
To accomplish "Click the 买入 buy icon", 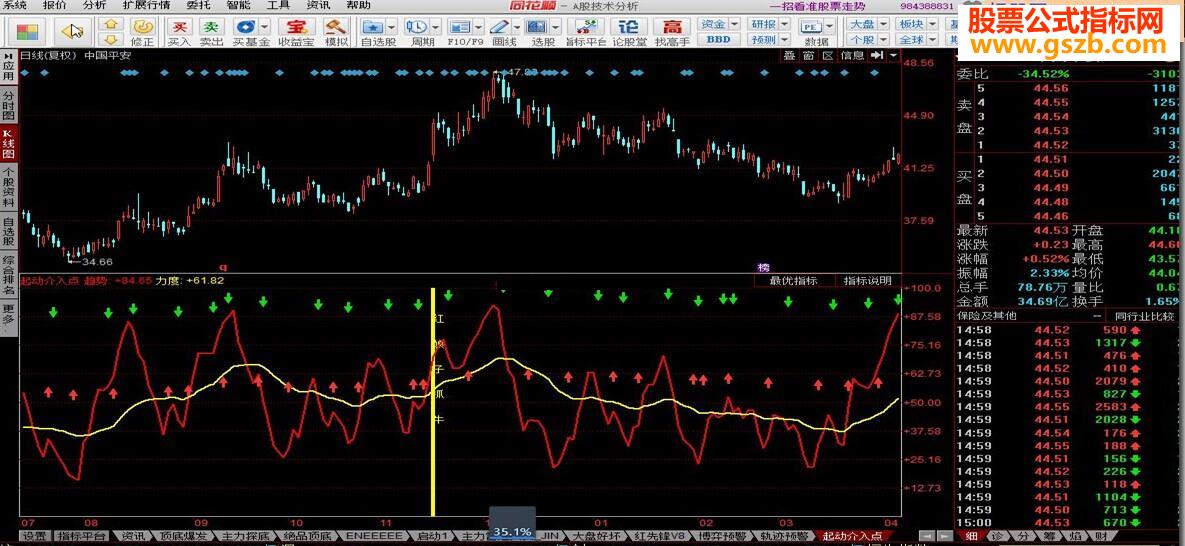I will pos(178,32).
